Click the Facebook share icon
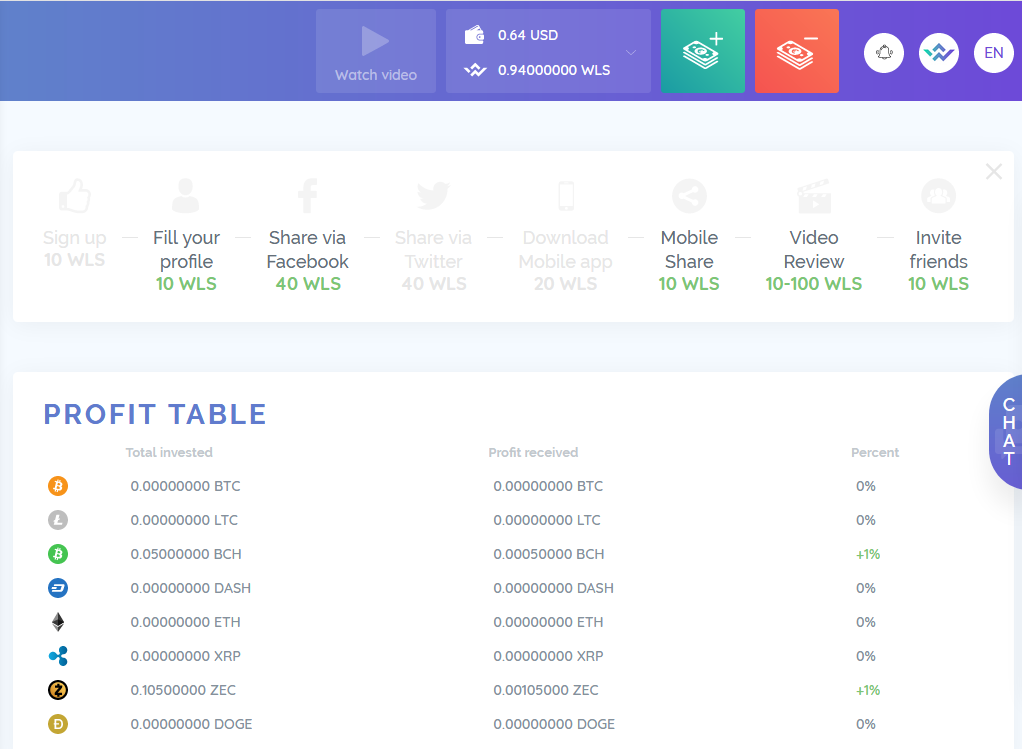The width and height of the screenshot is (1022, 749). pyautogui.click(x=308, y=196)
